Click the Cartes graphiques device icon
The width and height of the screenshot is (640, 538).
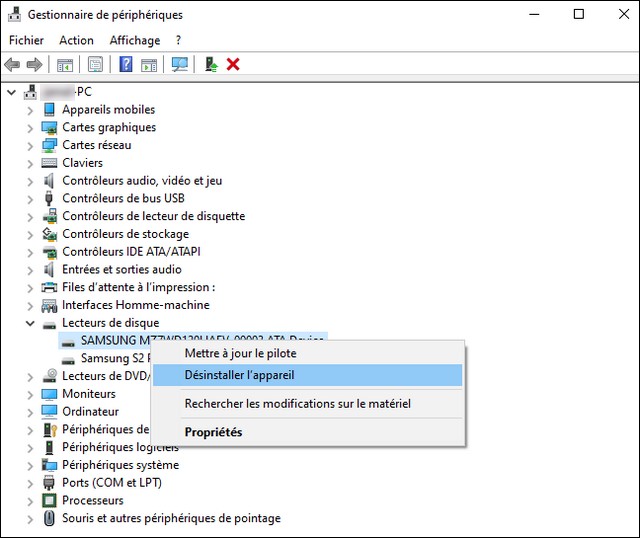(x=50, y=127)
